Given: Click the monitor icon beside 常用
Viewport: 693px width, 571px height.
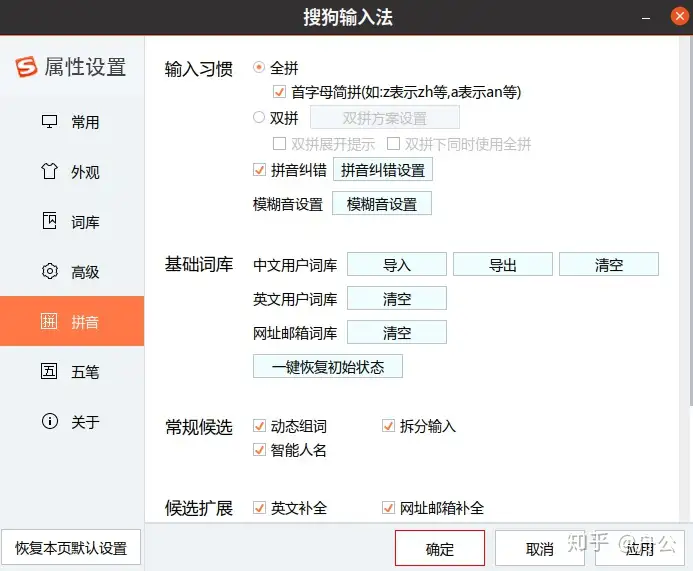Looking at the screenshot, I should tap(50, 122).
